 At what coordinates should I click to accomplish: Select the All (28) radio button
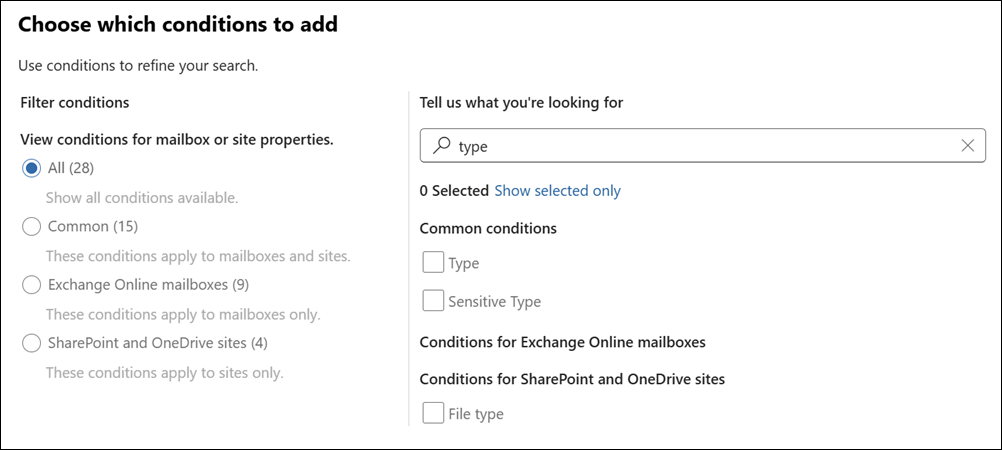pyautogui.click(x=31, y=168)
